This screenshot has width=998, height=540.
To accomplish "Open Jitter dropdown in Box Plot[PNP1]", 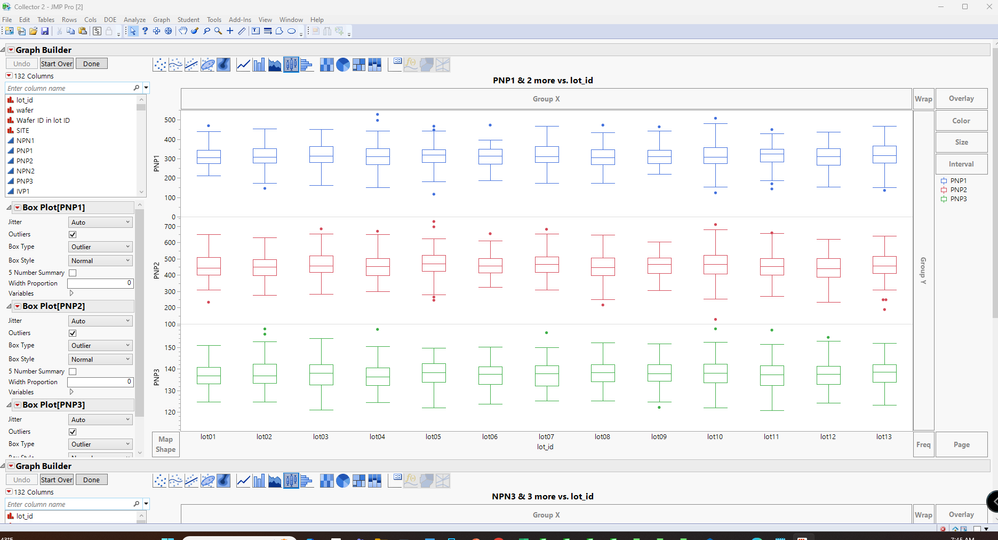I will [x=100, y=222].
